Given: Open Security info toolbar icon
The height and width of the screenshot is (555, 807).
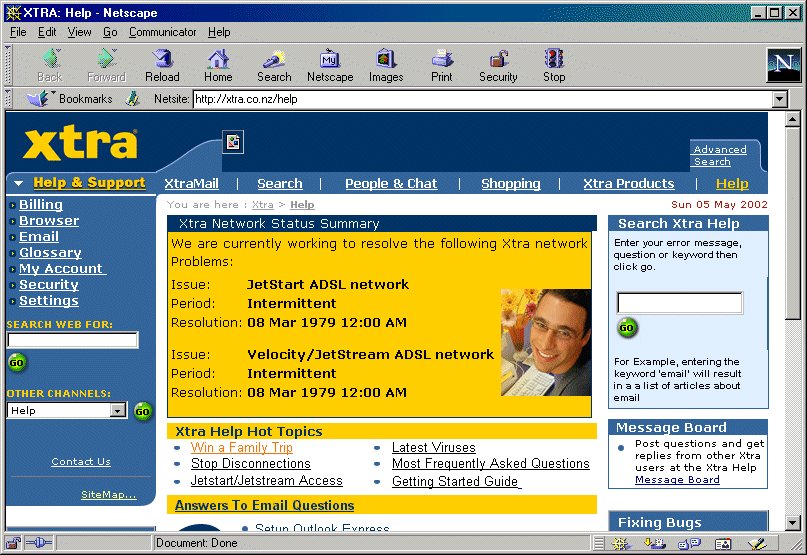Looking at the screenshot, I should pyautogui.click(x=498, y=65).
